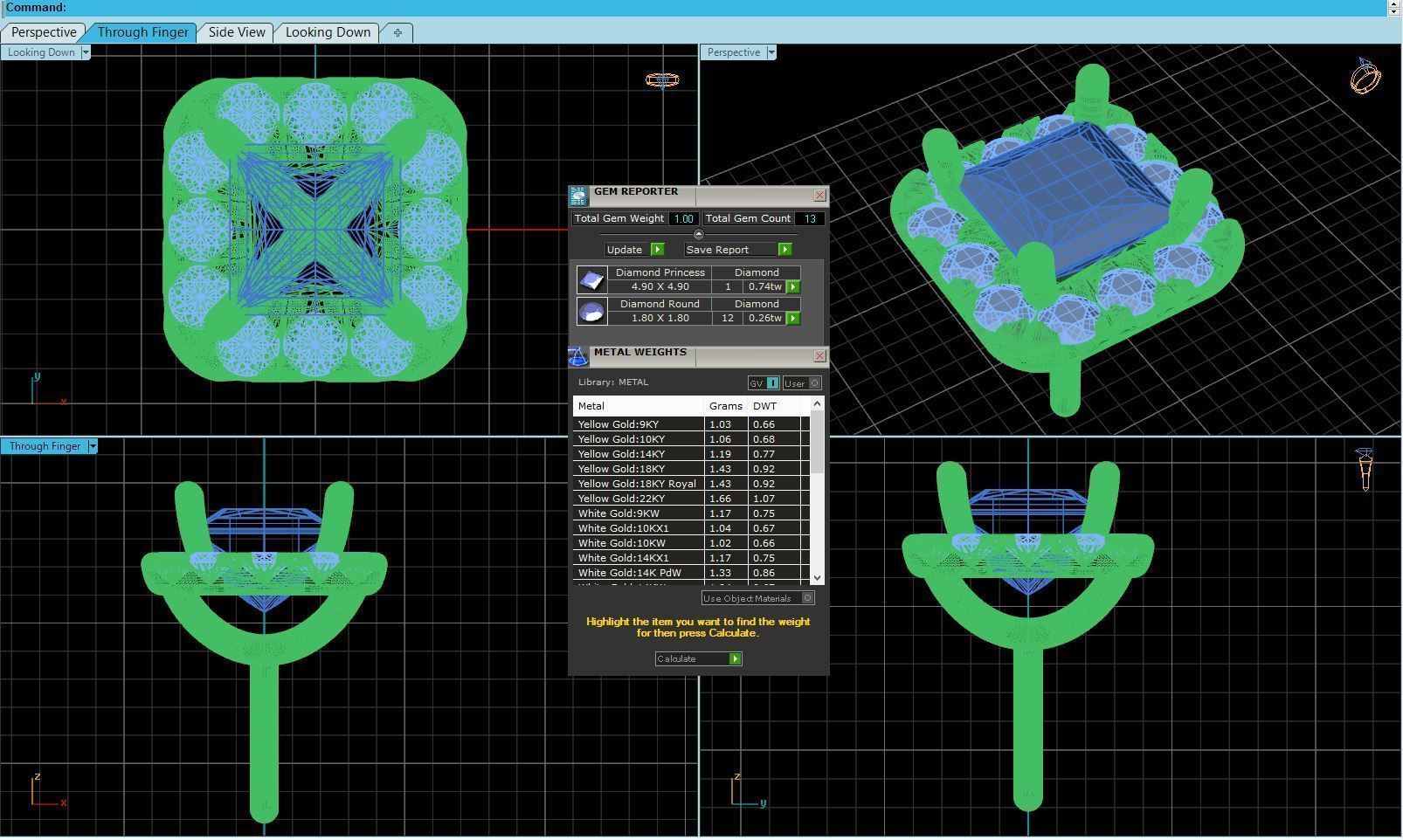Click the Diamond Princess name cell
The height and width of the screenshot is (840, 1403).
pyautogui.click(x=660, y=272)
